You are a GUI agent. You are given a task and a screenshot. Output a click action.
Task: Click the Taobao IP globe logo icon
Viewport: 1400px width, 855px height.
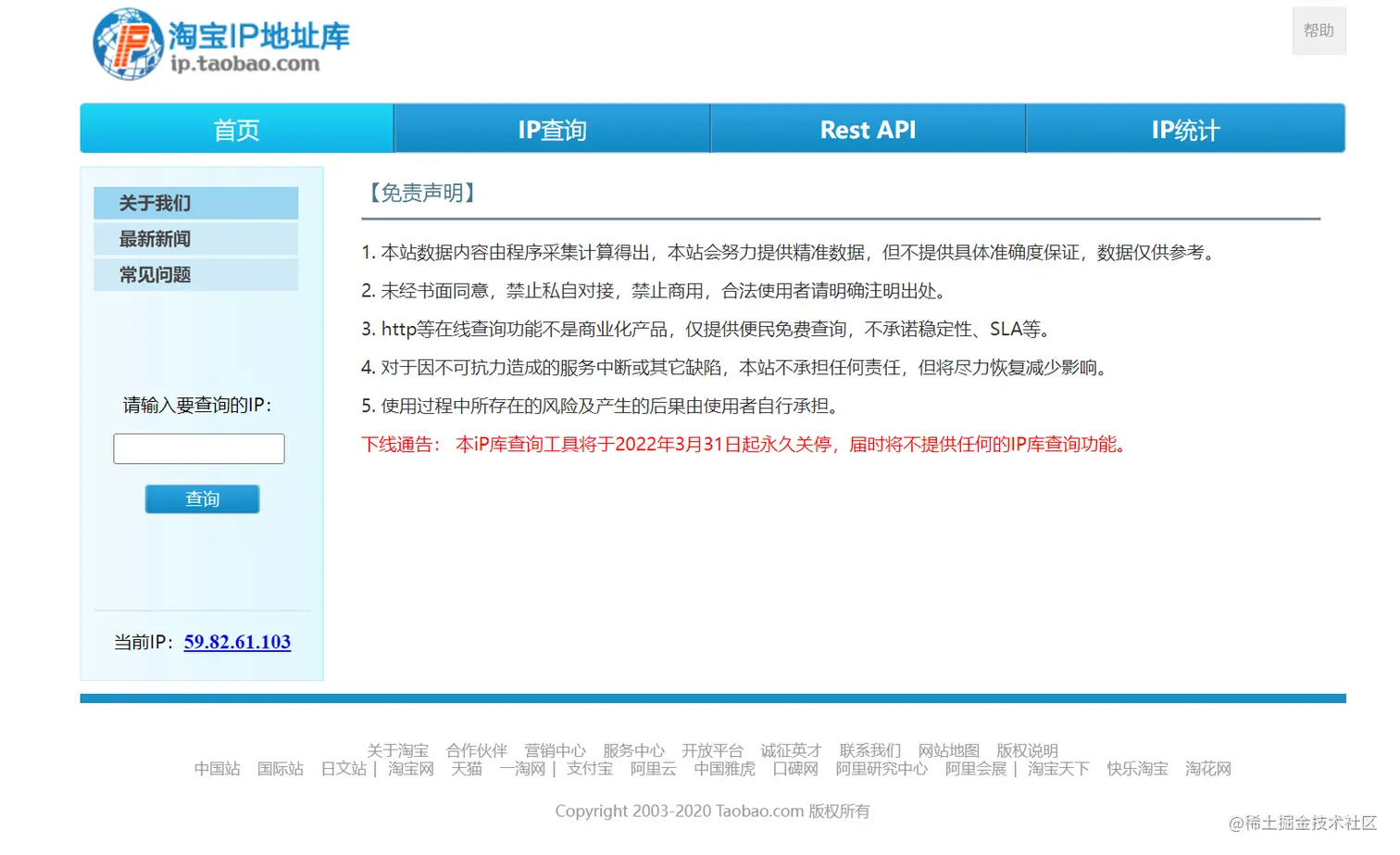[129, 44]
